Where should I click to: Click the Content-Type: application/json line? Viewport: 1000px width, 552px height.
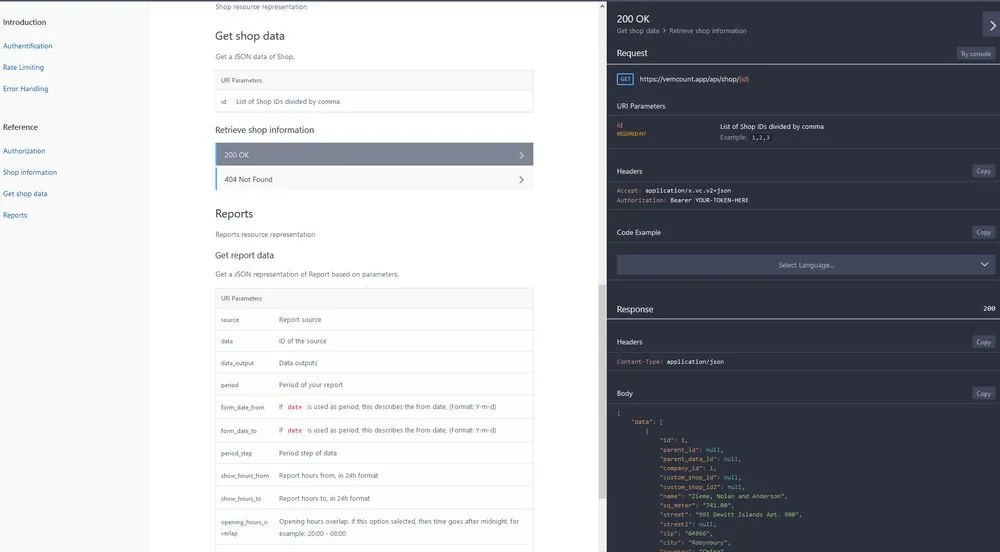(670, 362)
